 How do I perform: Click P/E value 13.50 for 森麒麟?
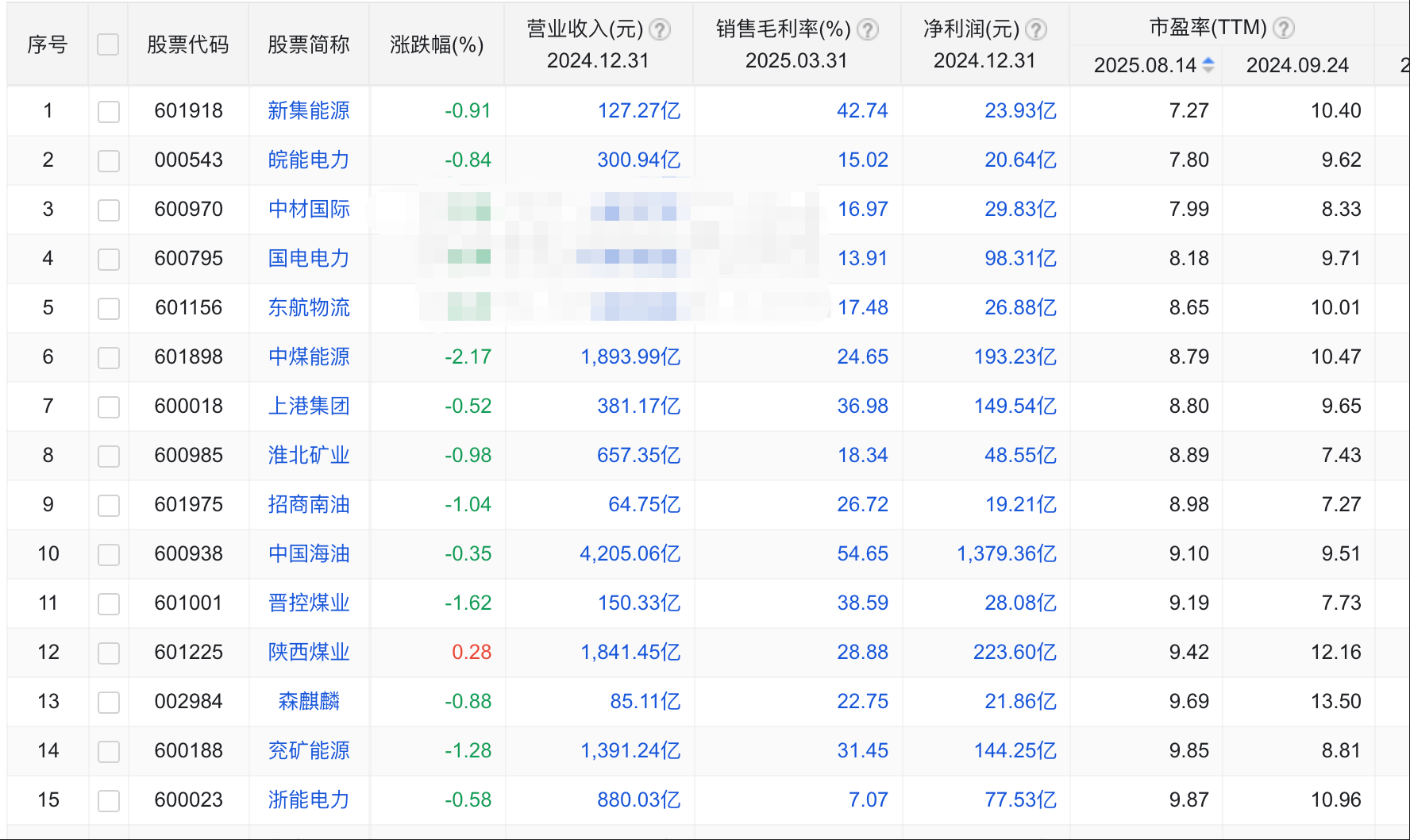1336,701
